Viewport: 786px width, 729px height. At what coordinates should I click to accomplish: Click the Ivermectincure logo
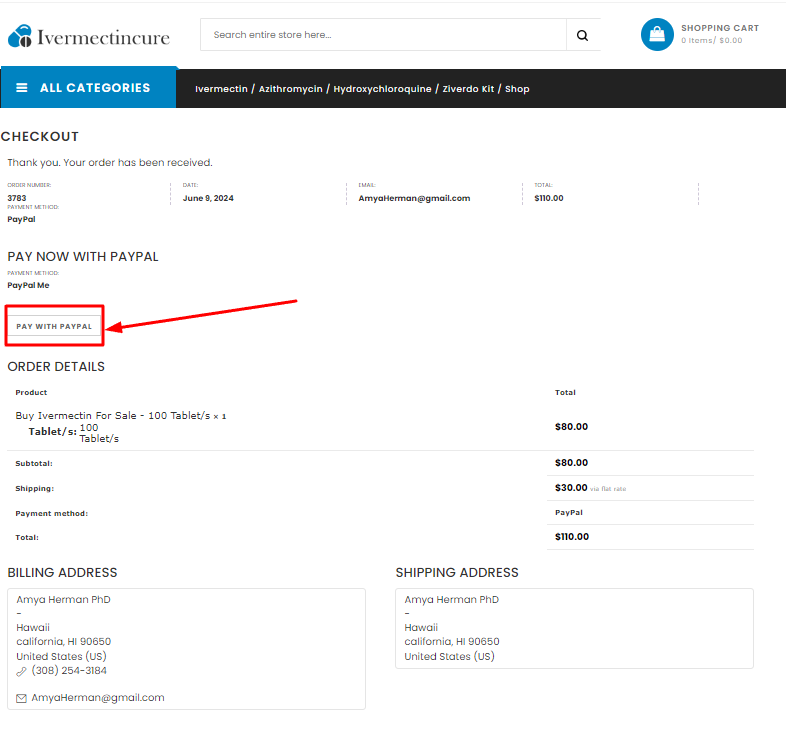89,37
